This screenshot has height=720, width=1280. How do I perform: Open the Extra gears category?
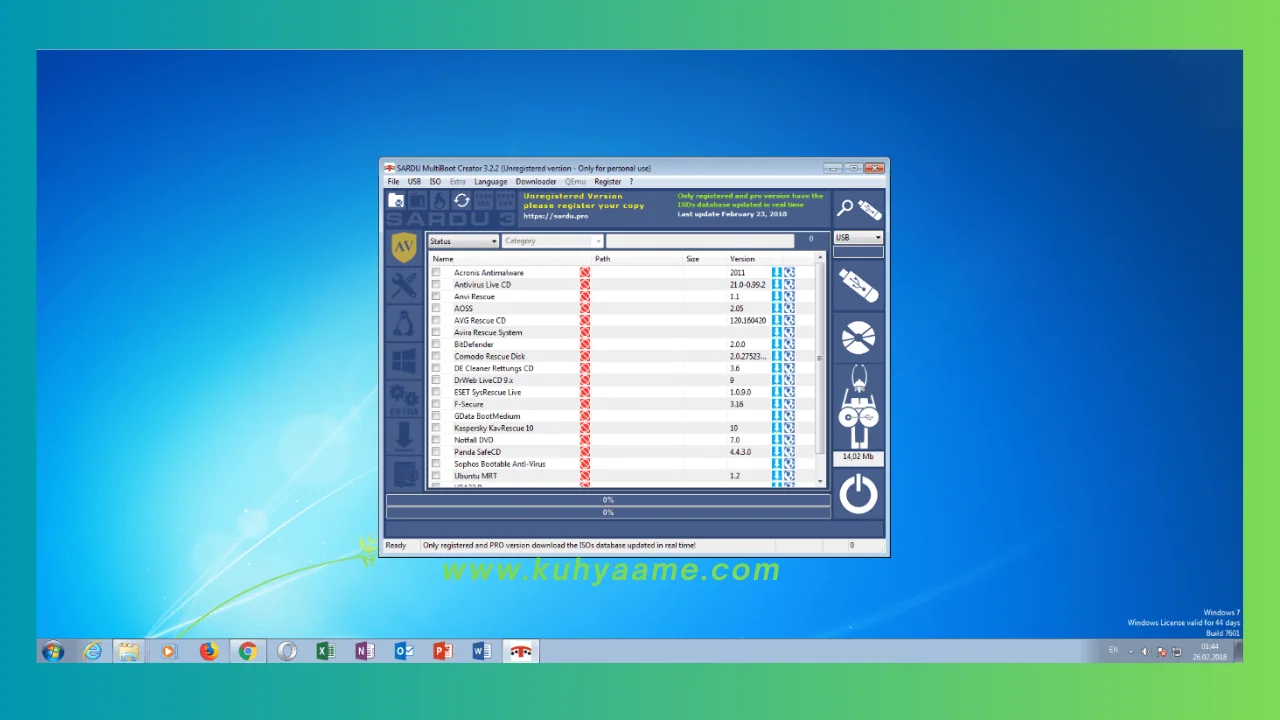coord(404,399)
